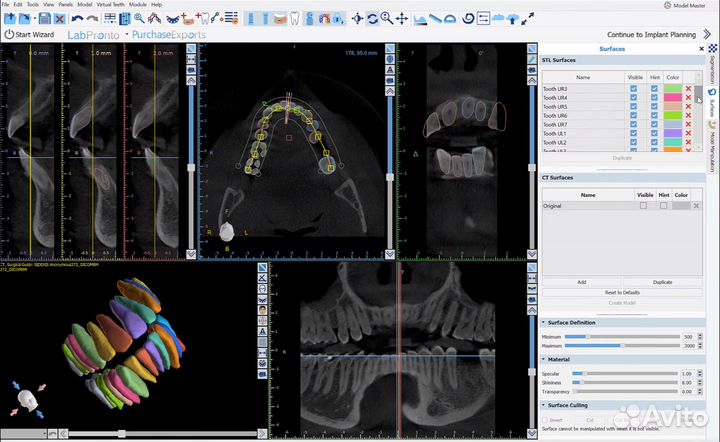720x442 pixels.
Task: Collapse the Material section
Action: pos(543,359)
